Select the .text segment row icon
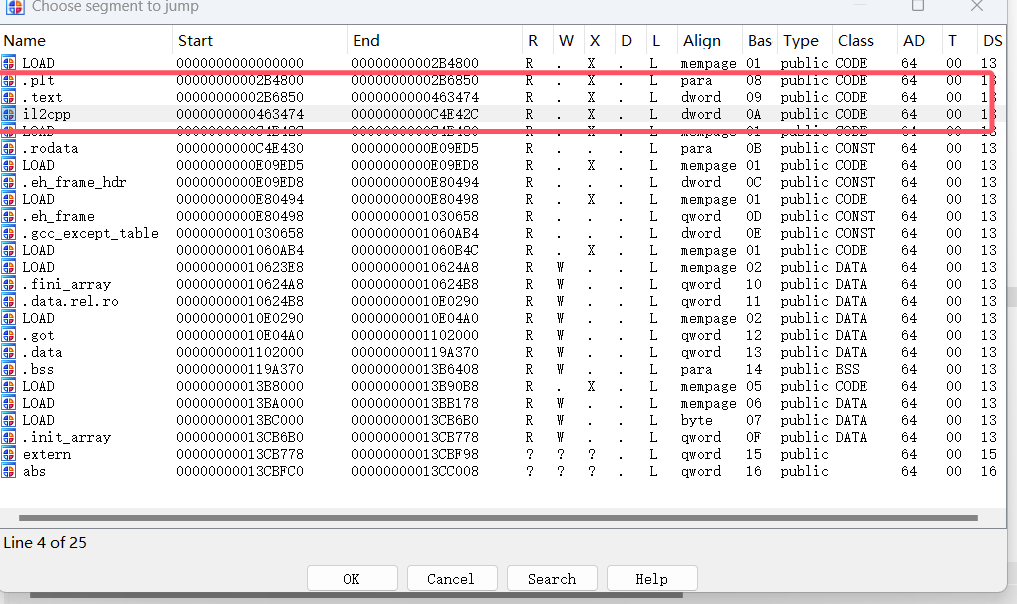This screenshot has height=604, width=1017. (8, 97)
